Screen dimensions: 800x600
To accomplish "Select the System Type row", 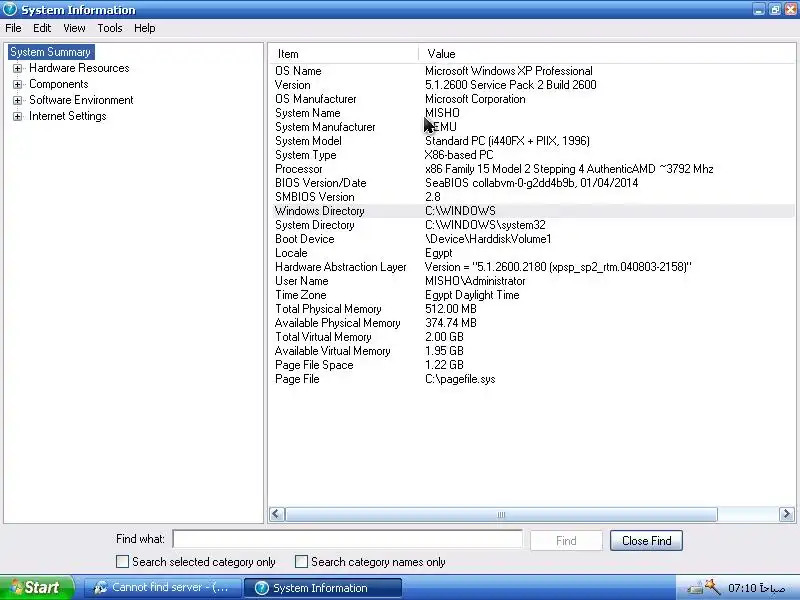I will pyautogui.click(x=533, y=155).
